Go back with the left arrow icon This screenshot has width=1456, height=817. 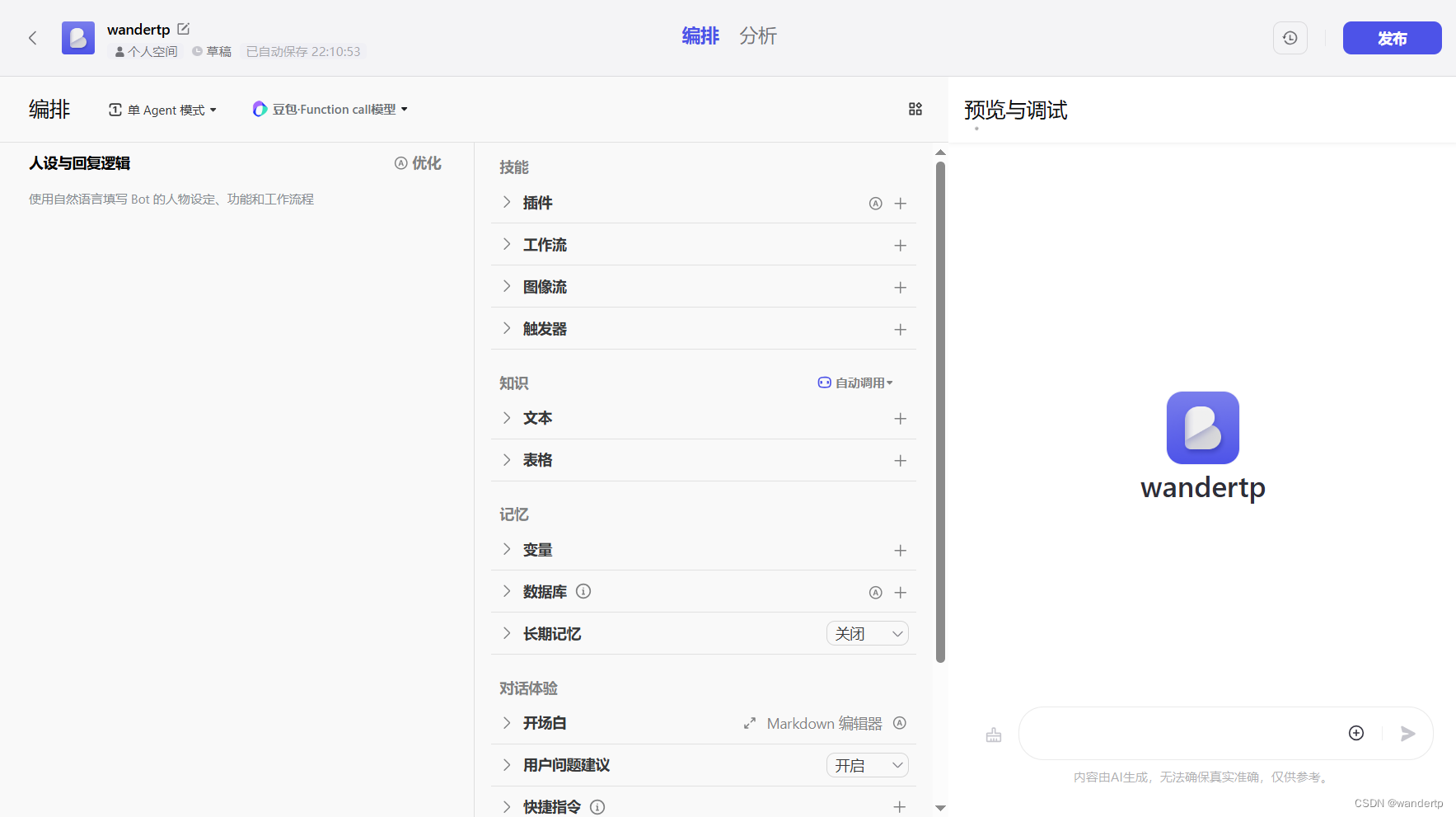33,38
